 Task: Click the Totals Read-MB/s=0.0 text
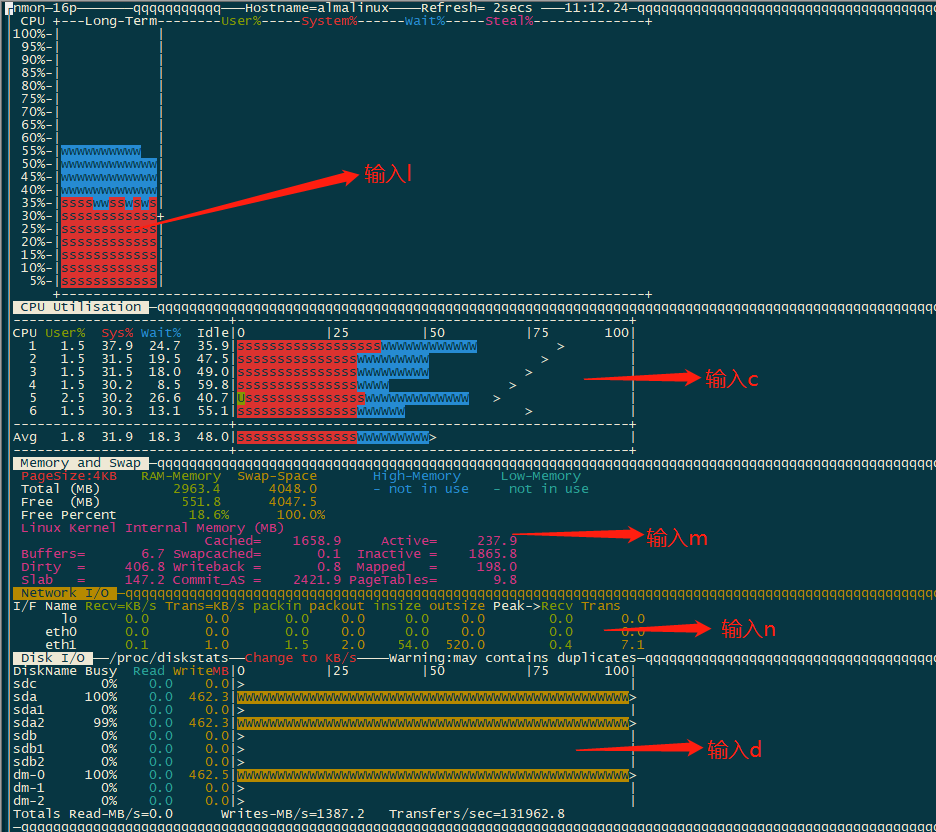pyautogui.click(x=93, y=814)
